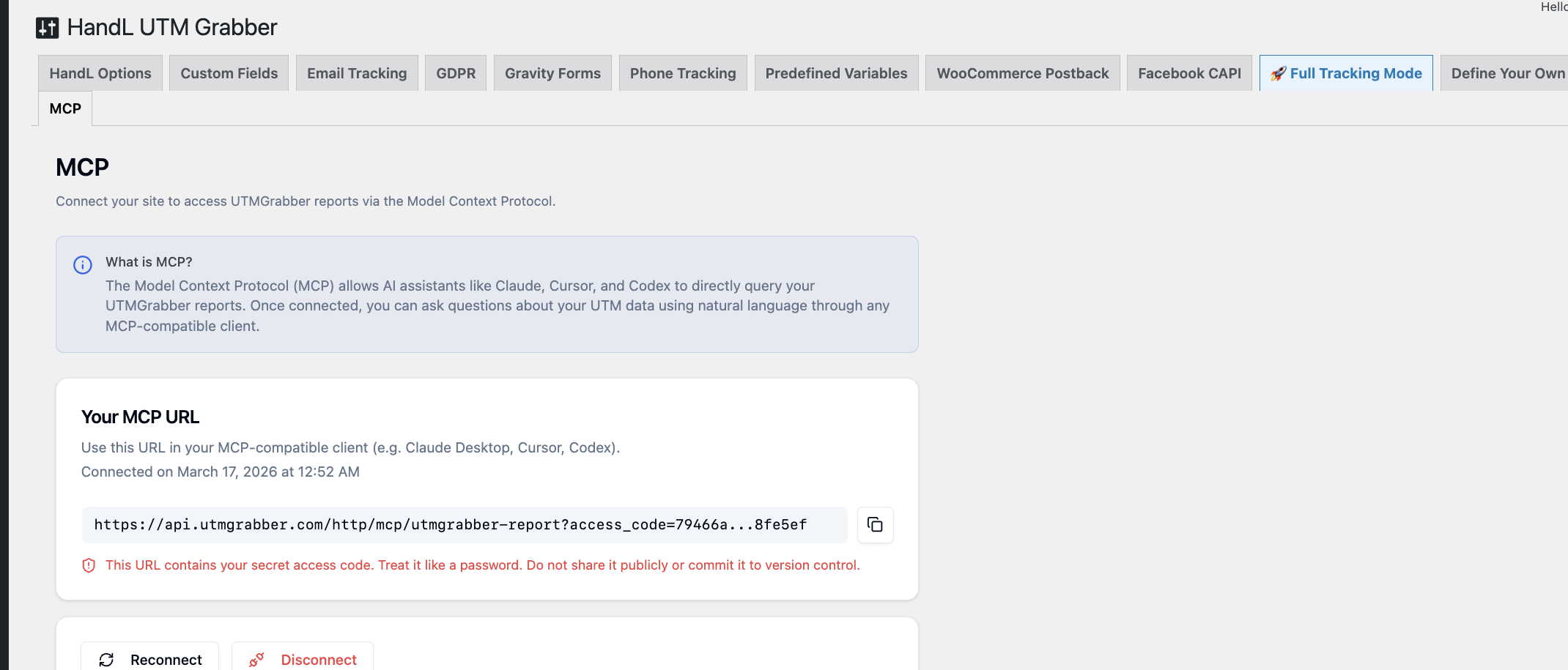Open the Phone Tracking tab

point(683,74)
